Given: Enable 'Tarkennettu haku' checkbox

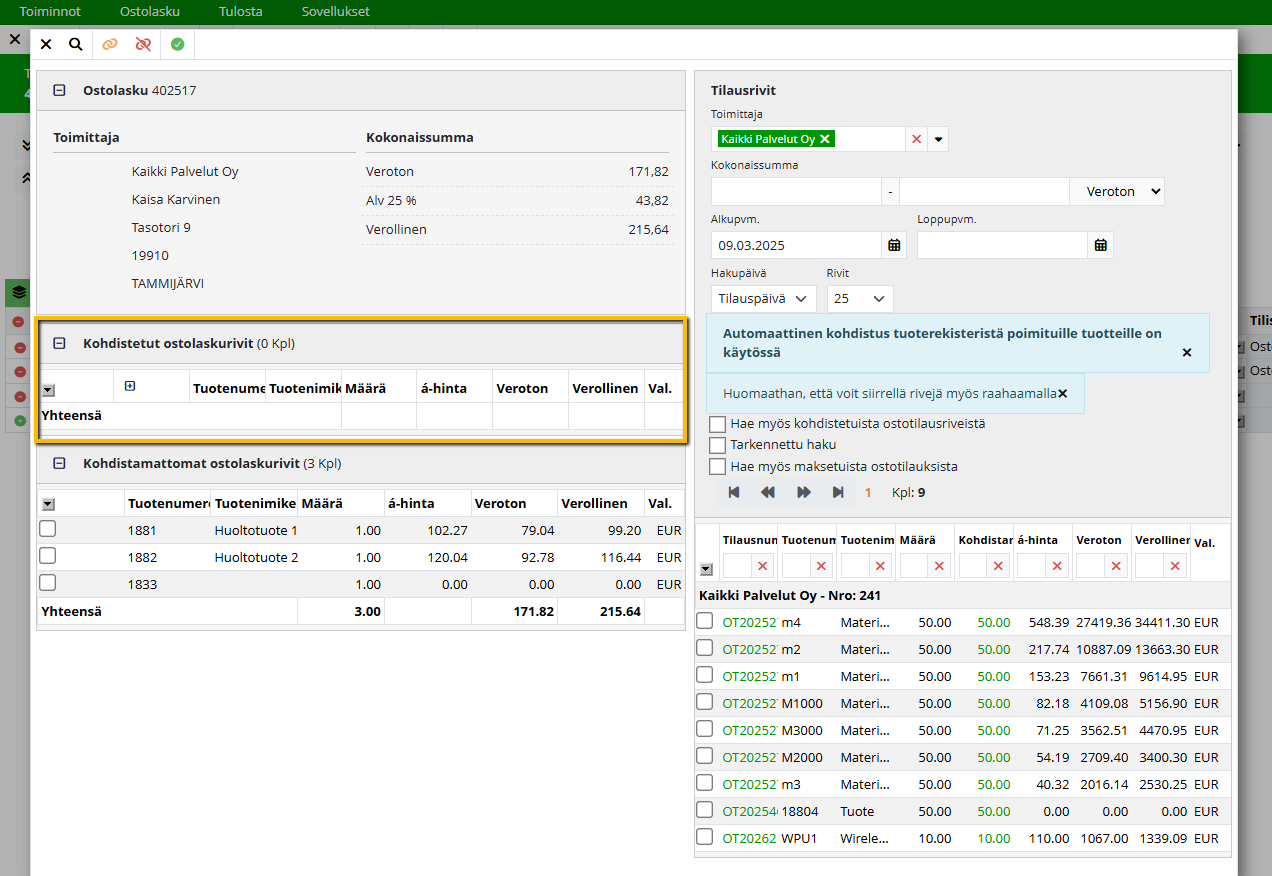Looking at the screenshot, I should 717,445.
